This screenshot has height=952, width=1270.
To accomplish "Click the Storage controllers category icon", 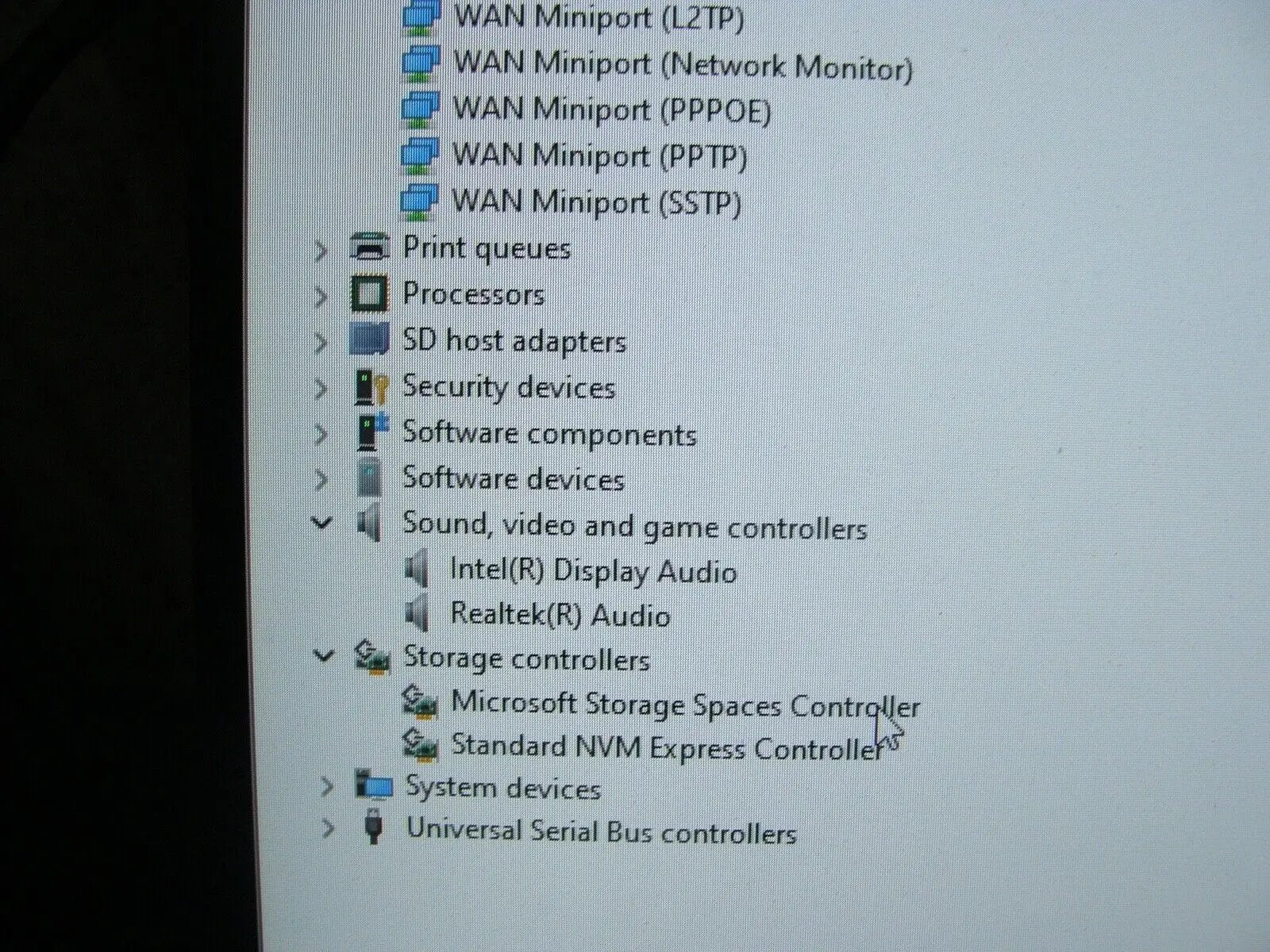I will [x=372, y=658].
